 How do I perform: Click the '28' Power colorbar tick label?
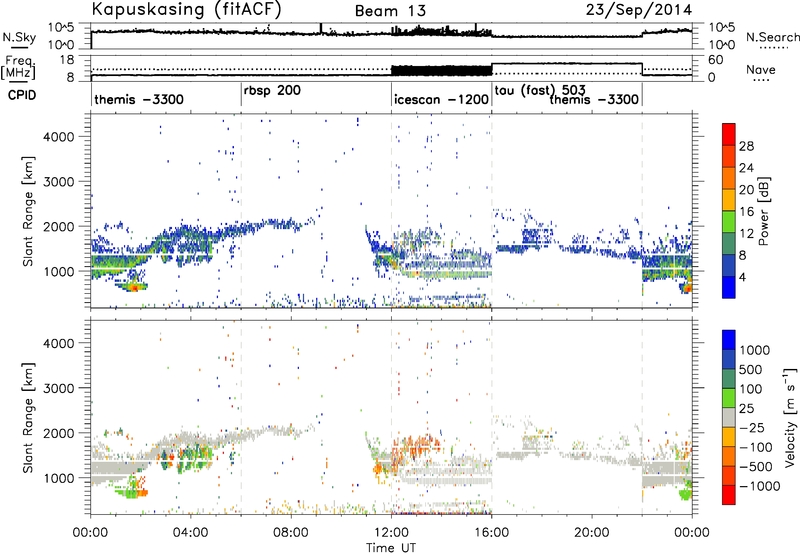[746, 146]
